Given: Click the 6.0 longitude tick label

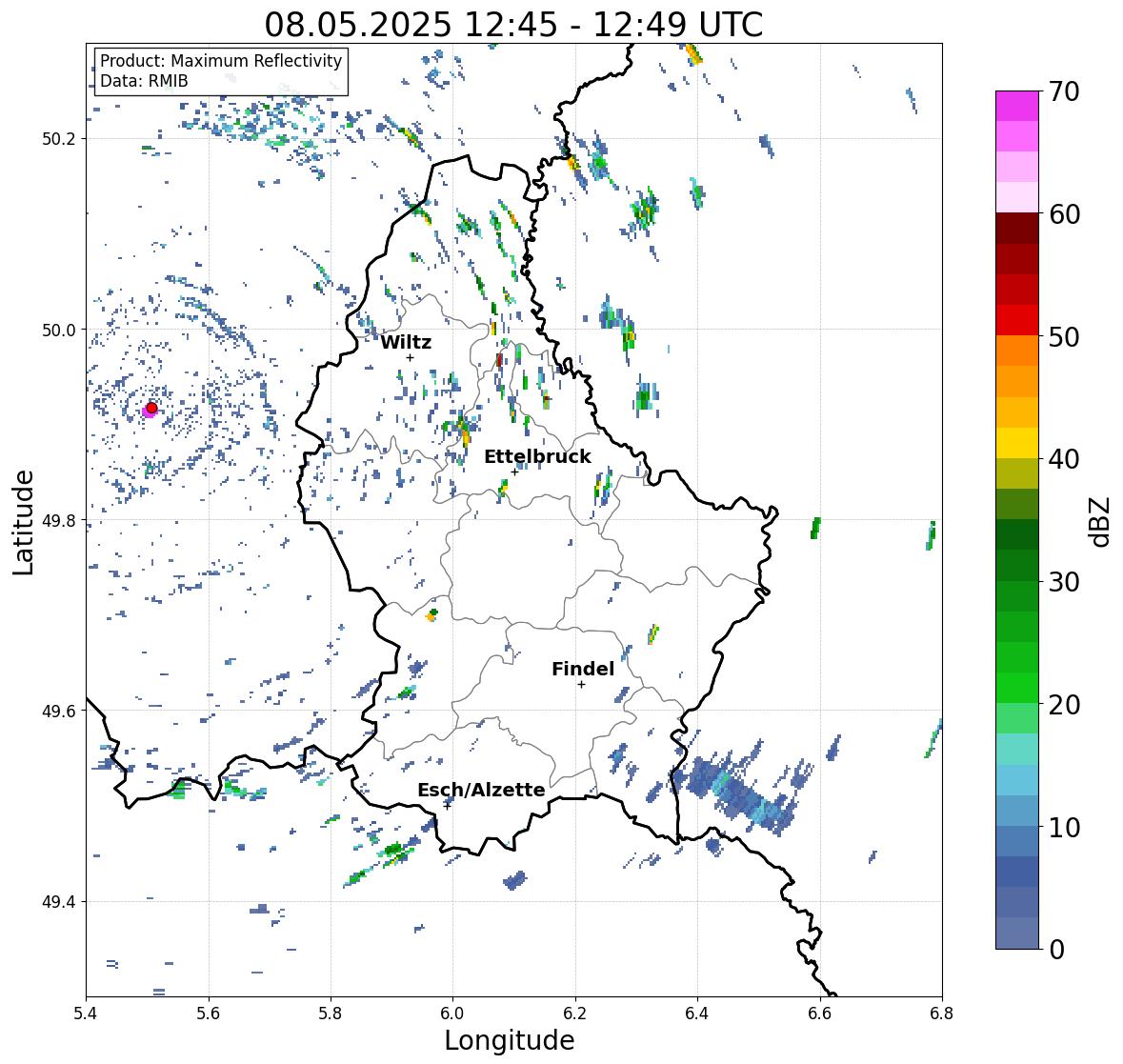Looking at the screenshot, I should pos(452,1013).
